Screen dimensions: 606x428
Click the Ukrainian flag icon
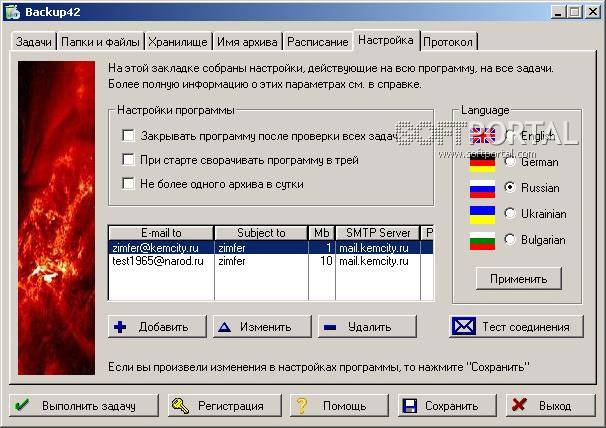pos(482,215)
